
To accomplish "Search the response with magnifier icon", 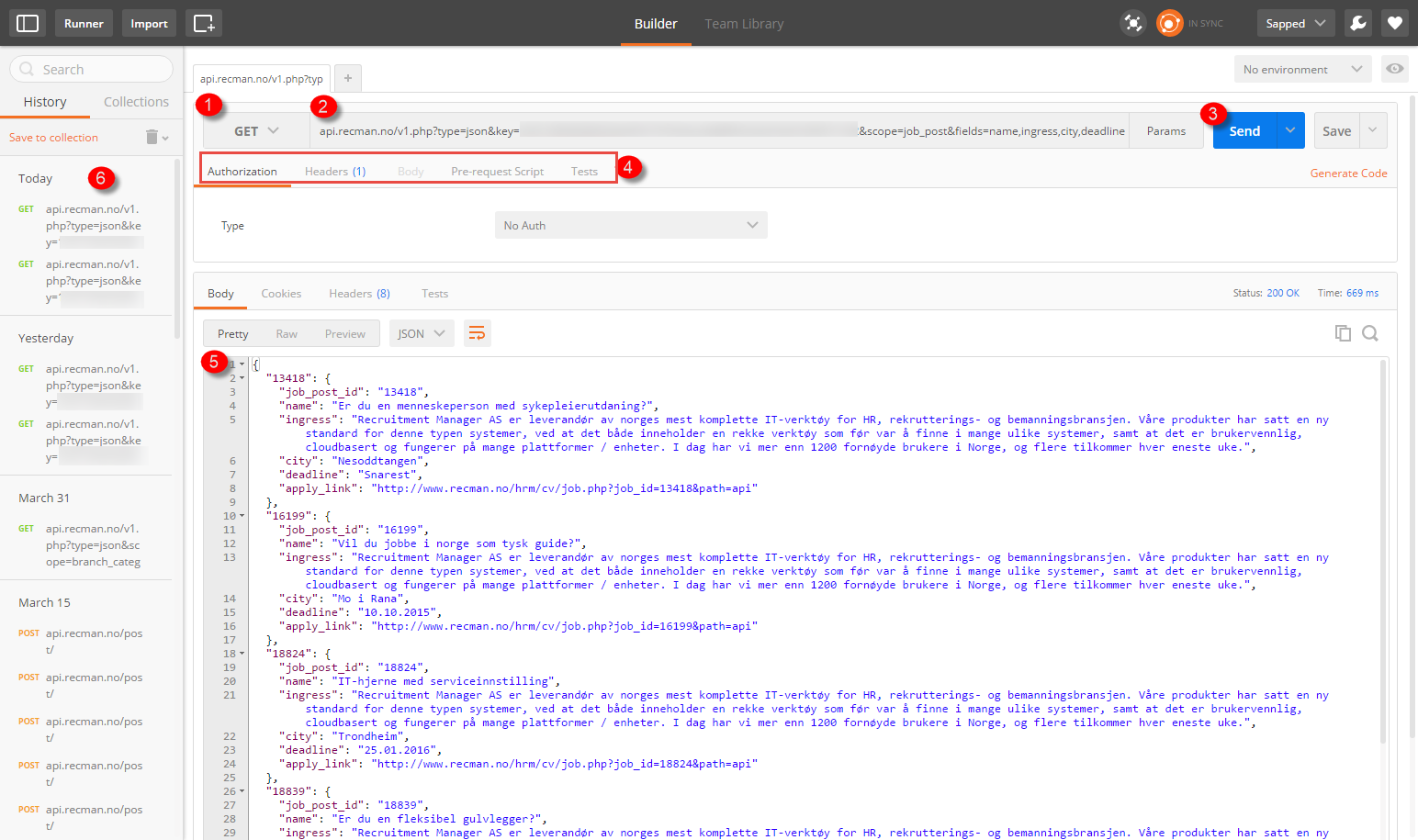I will pos(1369,333).
